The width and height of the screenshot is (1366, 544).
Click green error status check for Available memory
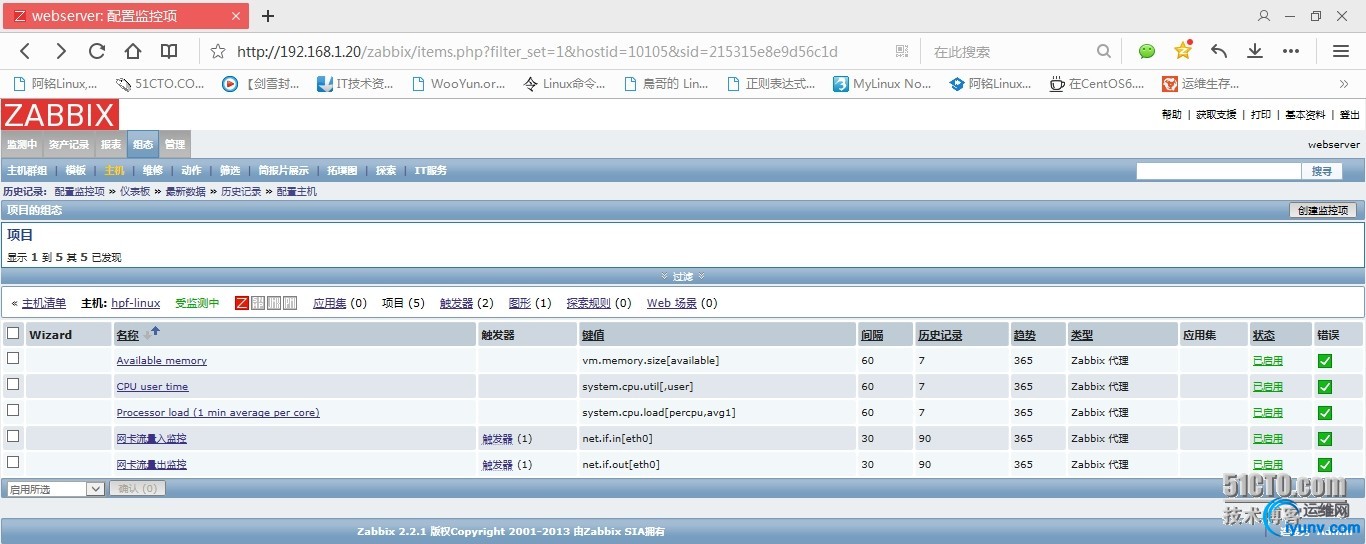[x=1325, y=361]
